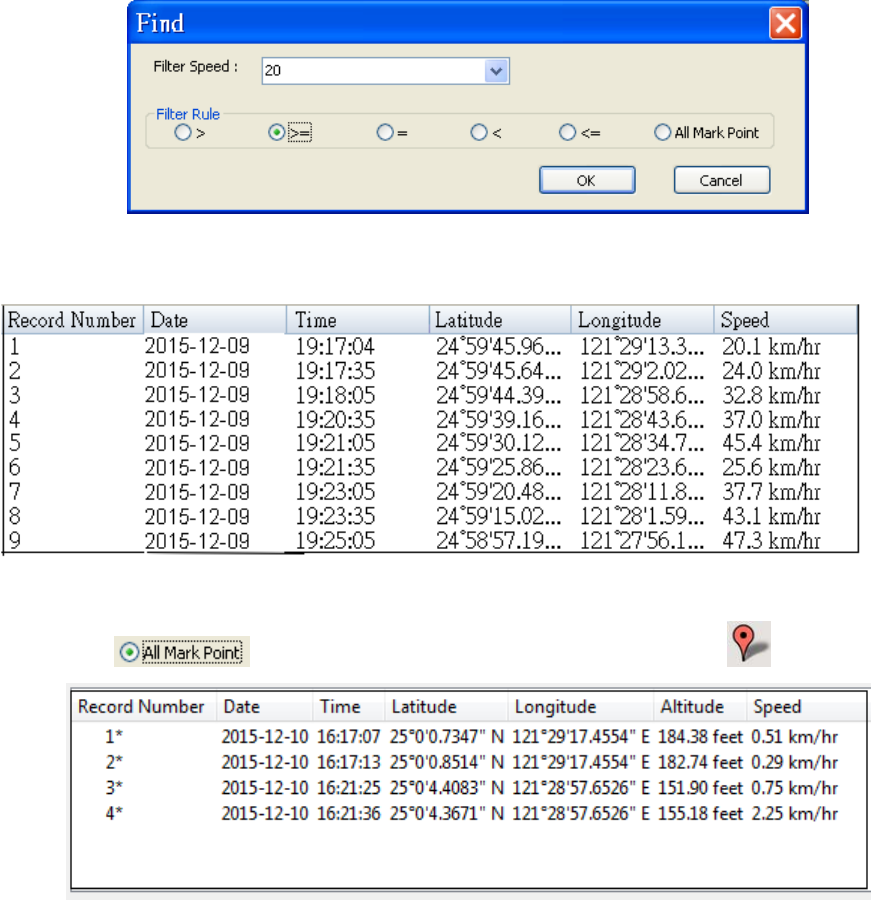Select the row with time 19:21:35
Image resolution: width=871 pixels, height=900 pixels.
(431, 467)
